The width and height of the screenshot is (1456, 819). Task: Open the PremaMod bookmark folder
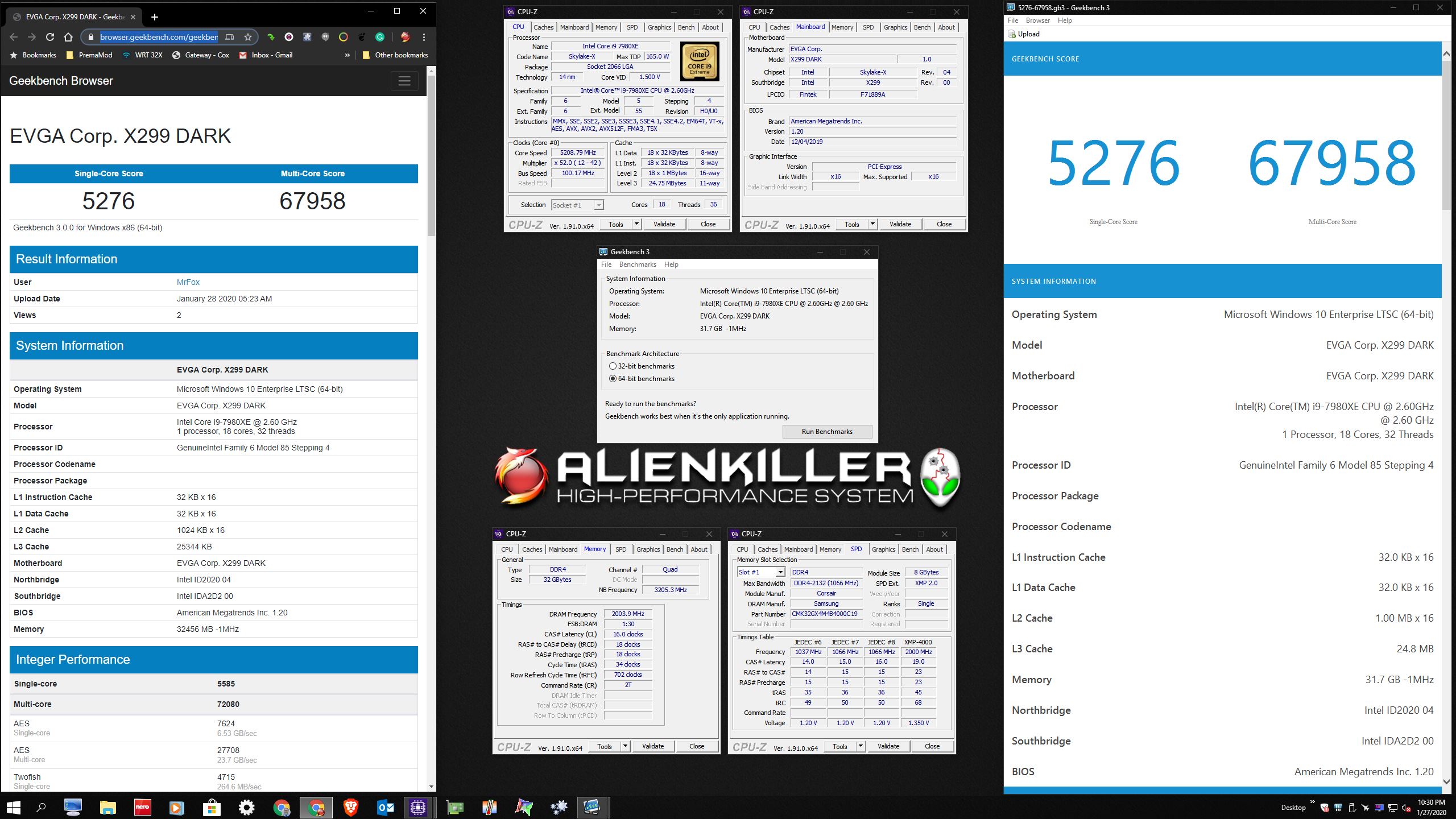[89, 55]
